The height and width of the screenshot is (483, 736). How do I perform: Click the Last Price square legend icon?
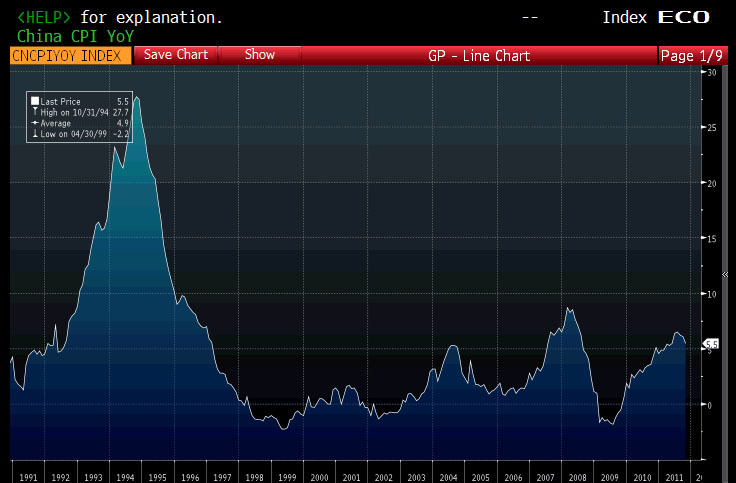coord(35,101)
